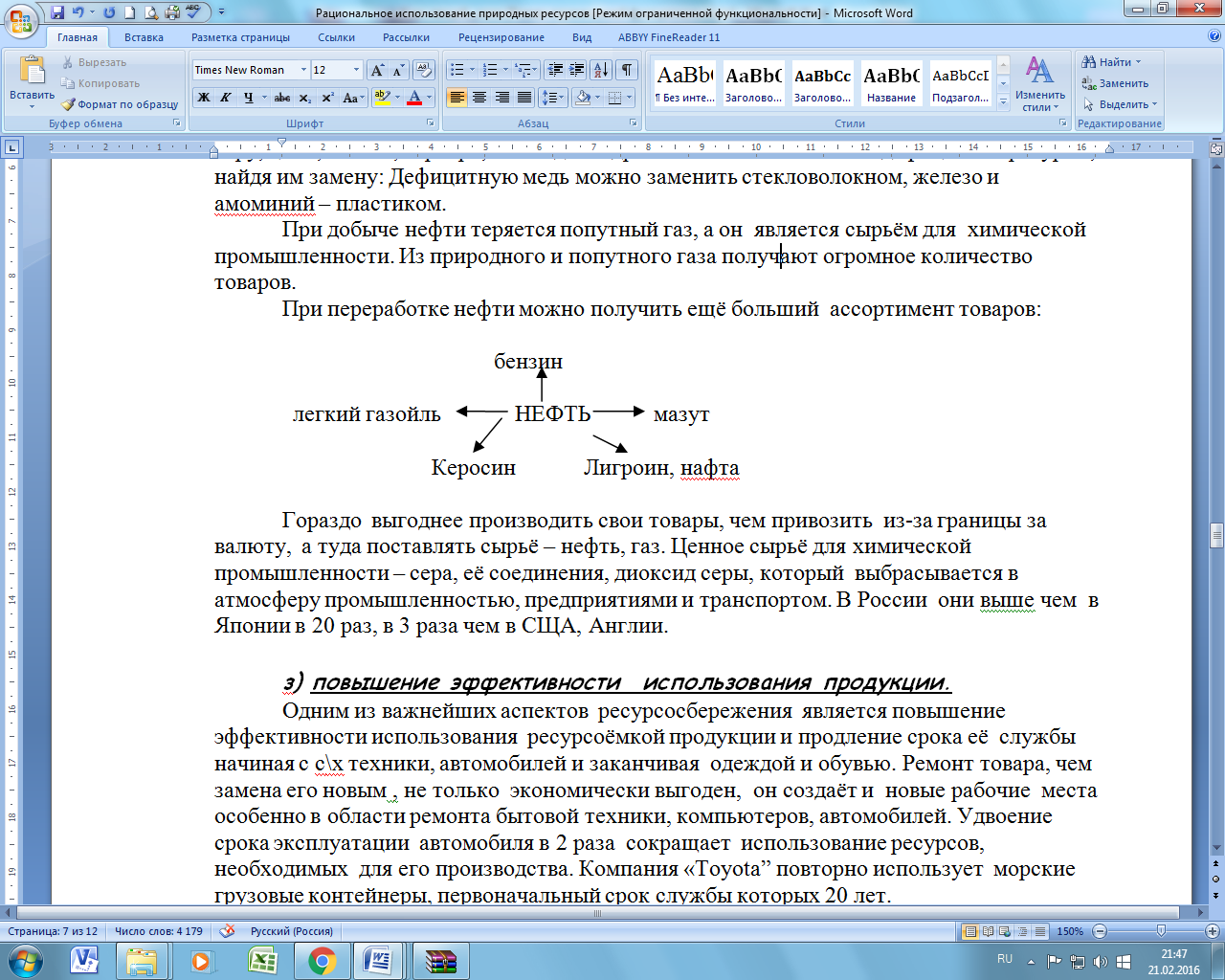Toggle bold (Ж) formatting
Screen dimensions: 1225x980
(204, 98)
